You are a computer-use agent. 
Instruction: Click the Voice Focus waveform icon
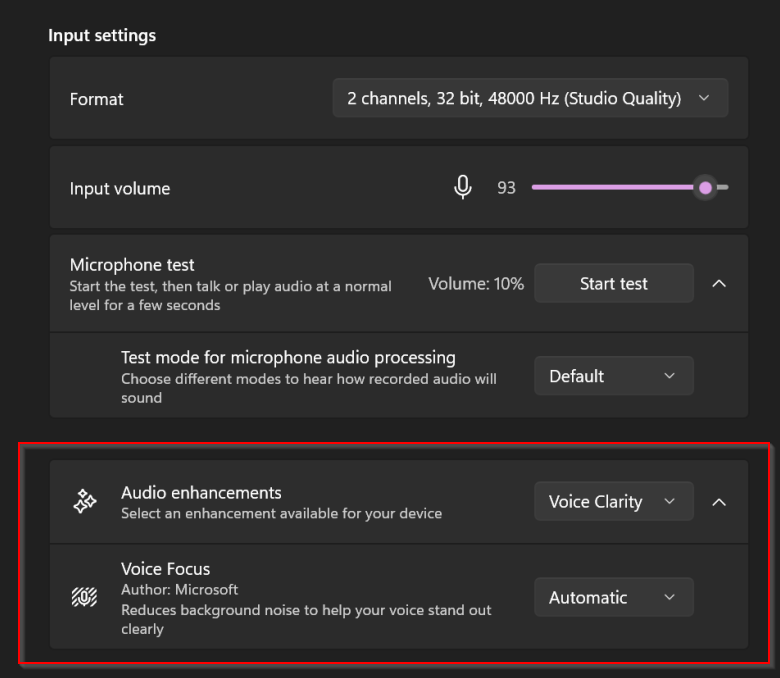[85, 597]
